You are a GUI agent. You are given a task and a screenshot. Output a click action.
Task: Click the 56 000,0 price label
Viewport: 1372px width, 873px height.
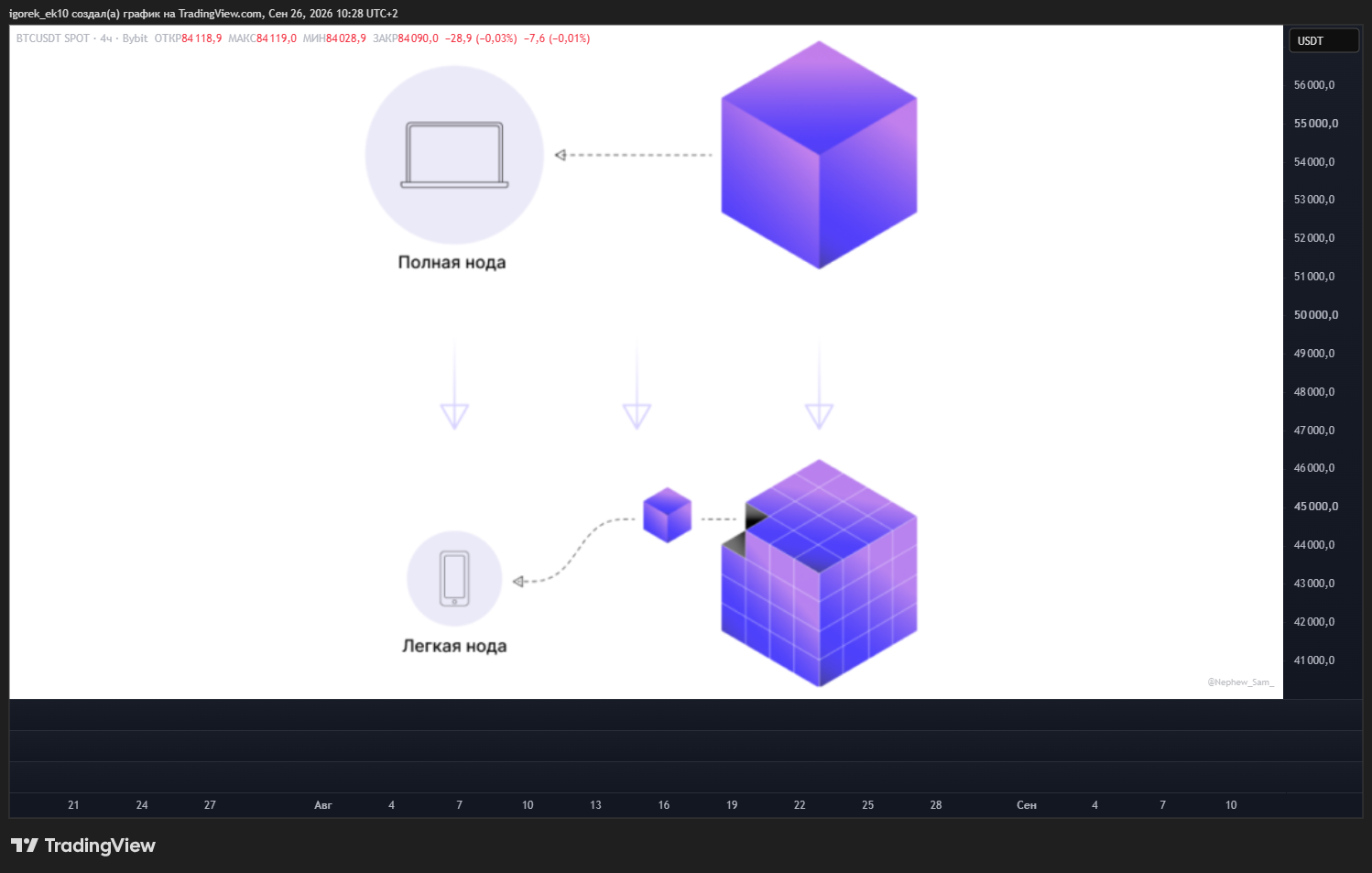(x=1314, y=85)
